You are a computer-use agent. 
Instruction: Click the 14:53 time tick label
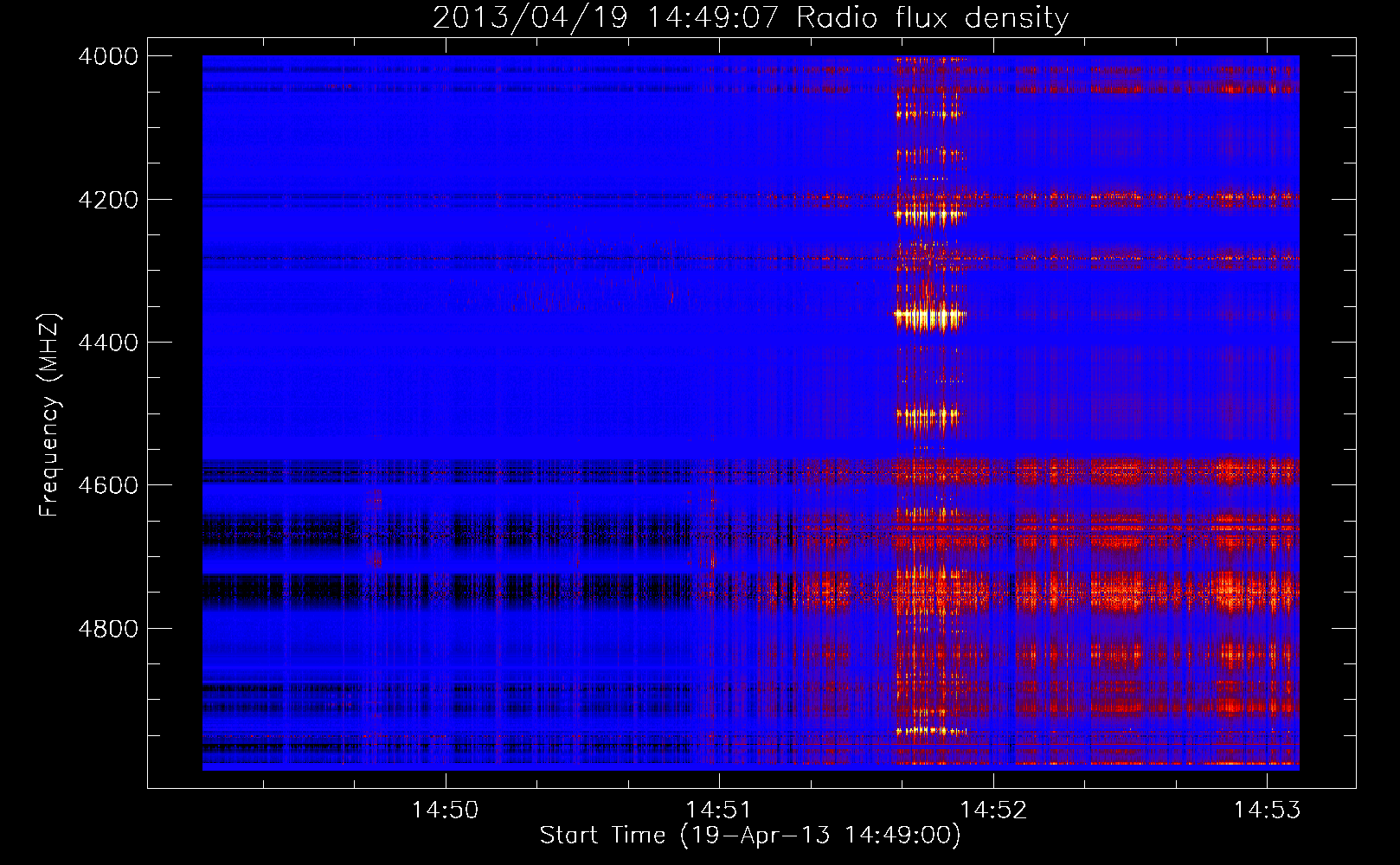(x=1267, y=810)
